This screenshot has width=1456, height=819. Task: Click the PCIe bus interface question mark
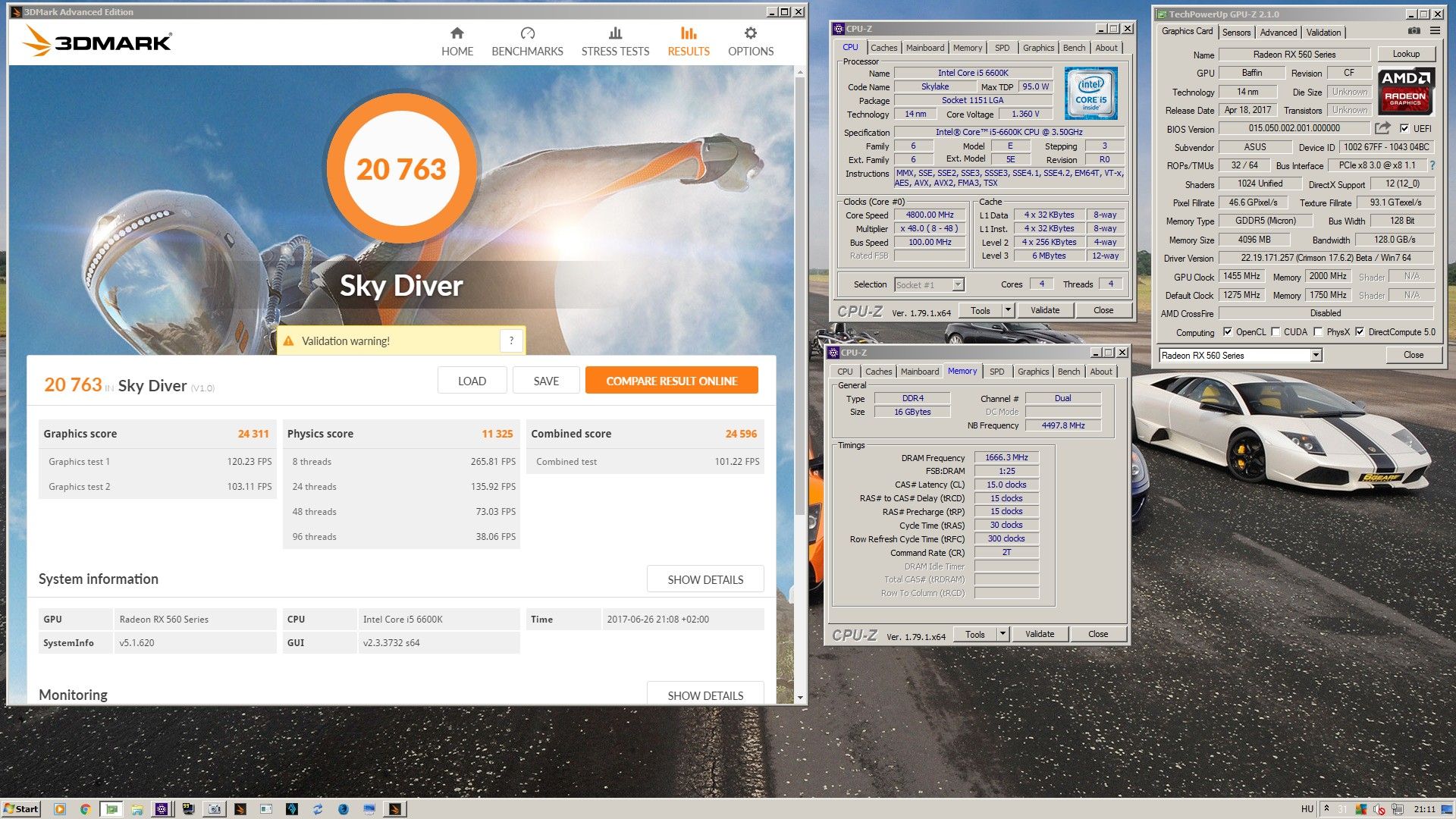tap(1432, 165)
